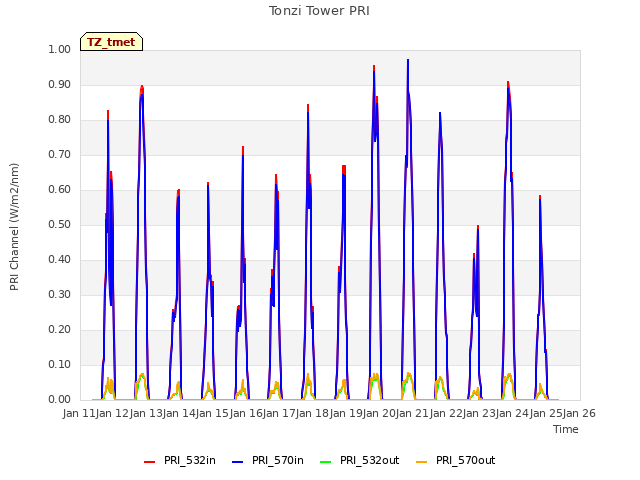Click the 0.00 y-axis tick label
Image resolution: width=640 pixels, height=480 pixels.
(60, 400)
